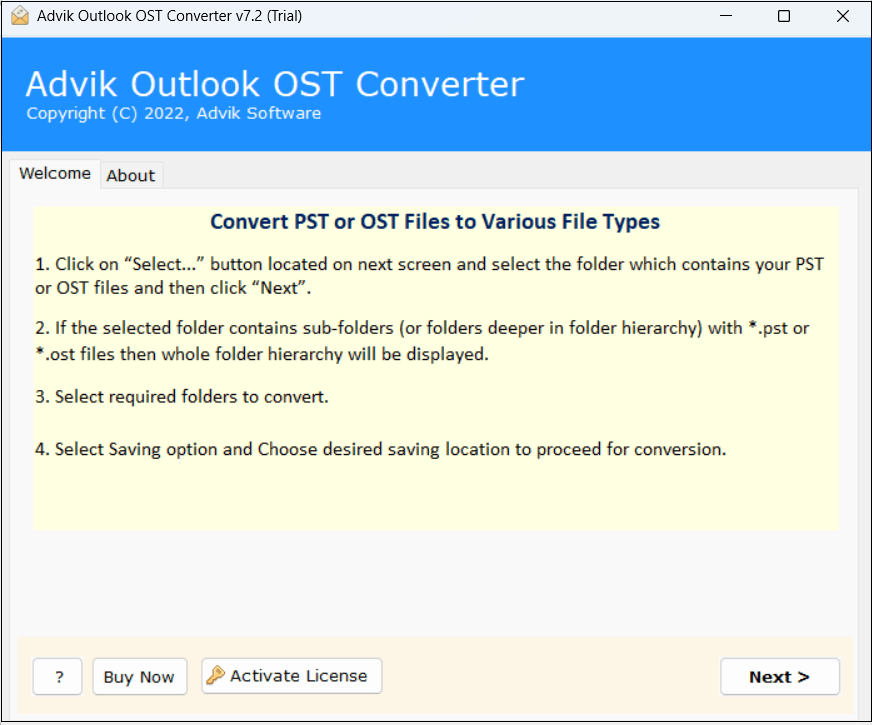Select the Welcome tab
Screen dimensions: 872x725
pos(54,173)
